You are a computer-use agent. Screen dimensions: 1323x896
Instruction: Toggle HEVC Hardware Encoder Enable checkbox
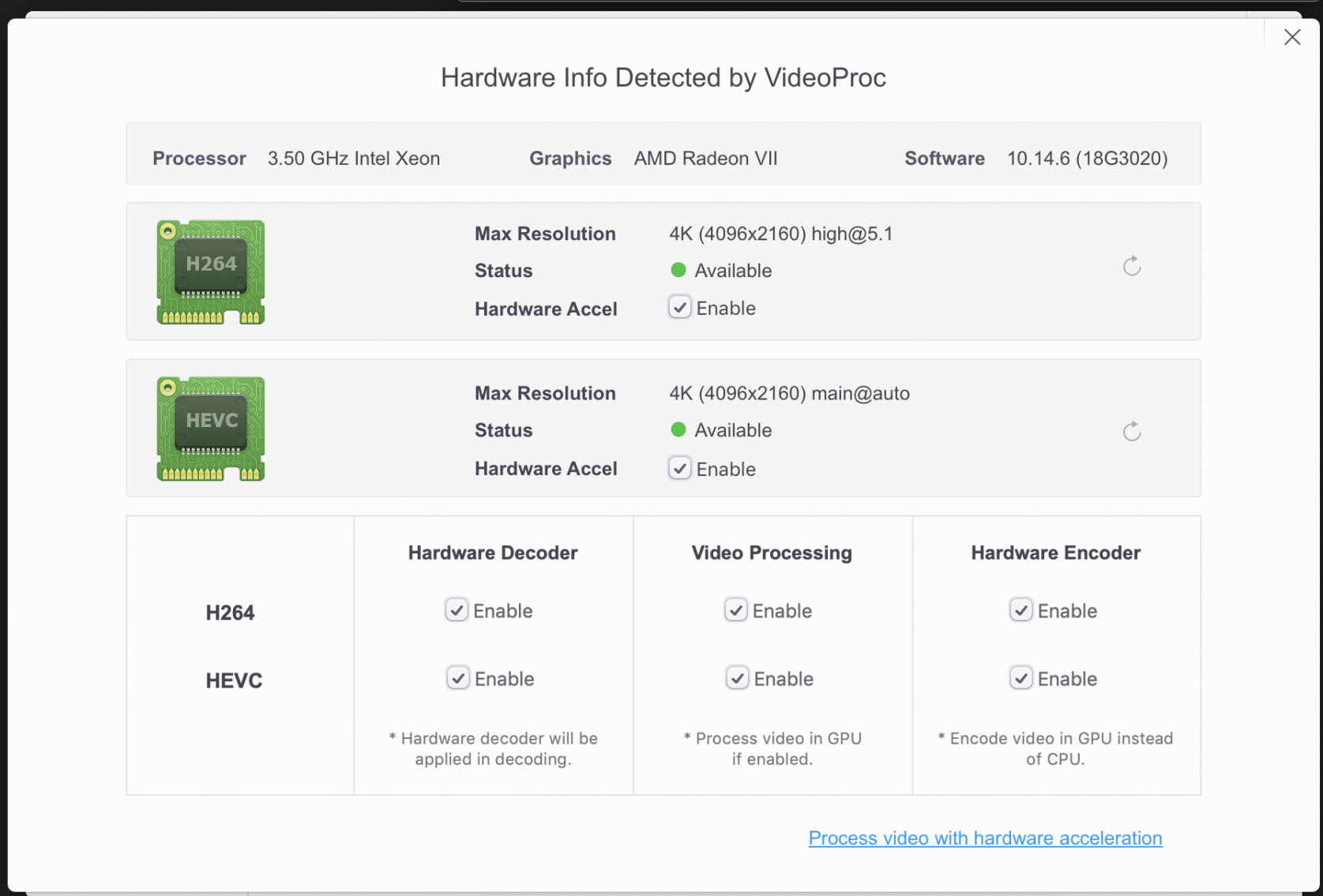[1020, 678]
